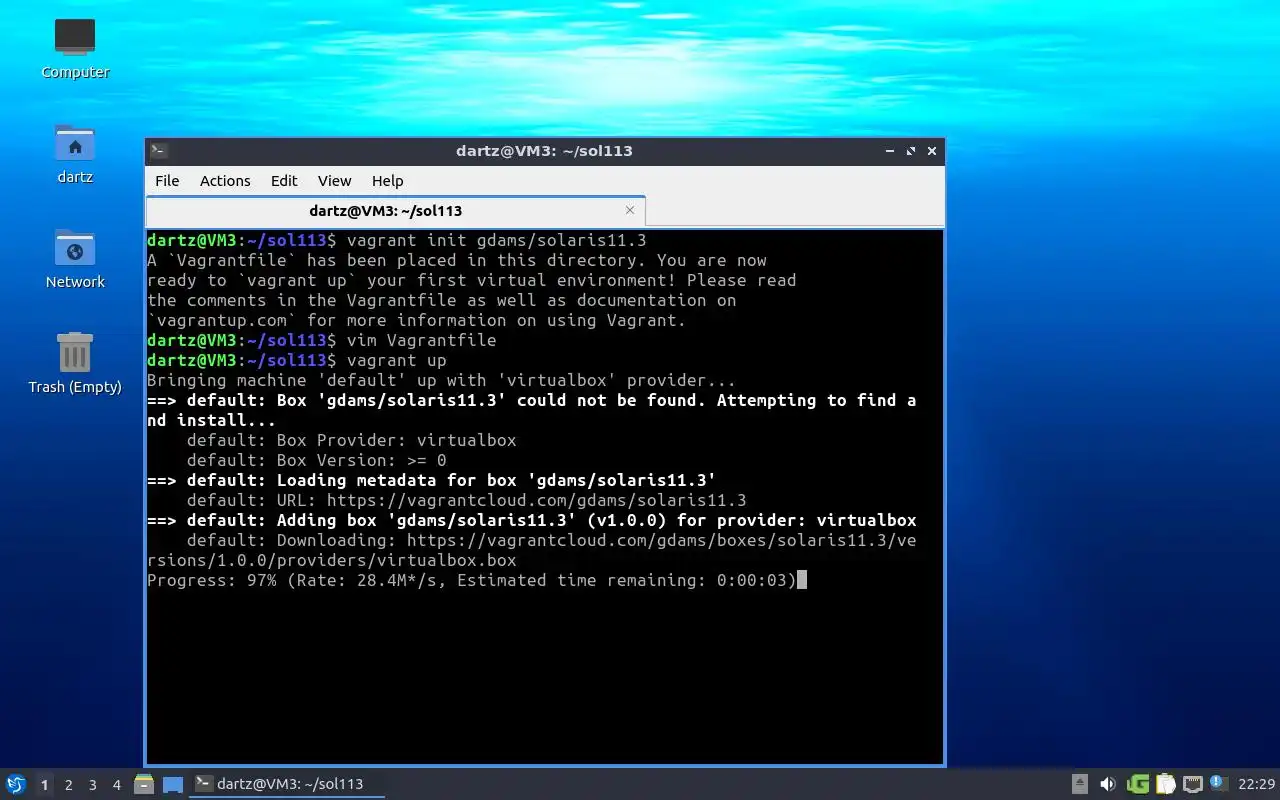The width and height of the screenshot is (1280, 800).
Task: Click 'Estimated time remaining: 0:00:03' text
Action: click(622, 580)
